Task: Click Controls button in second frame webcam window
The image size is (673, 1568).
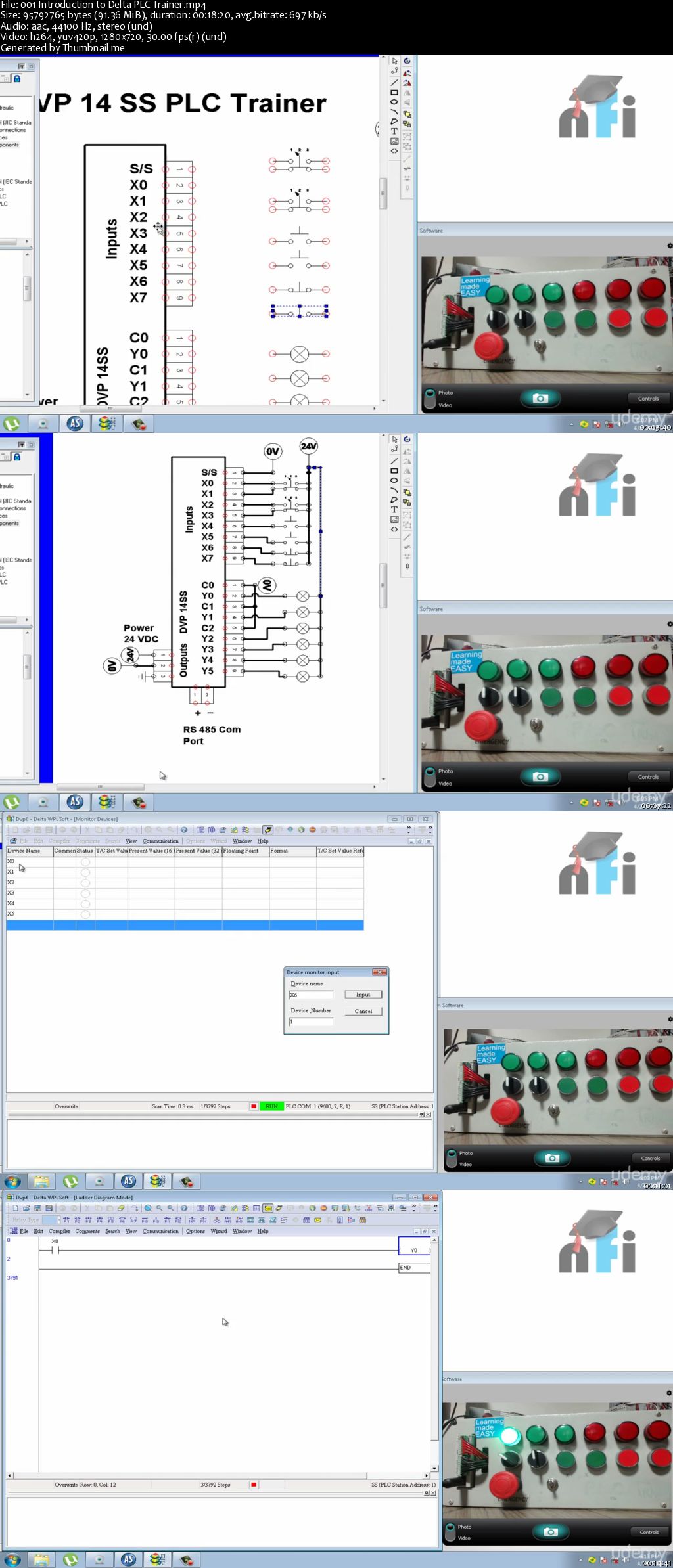Action: pos(648,776)
